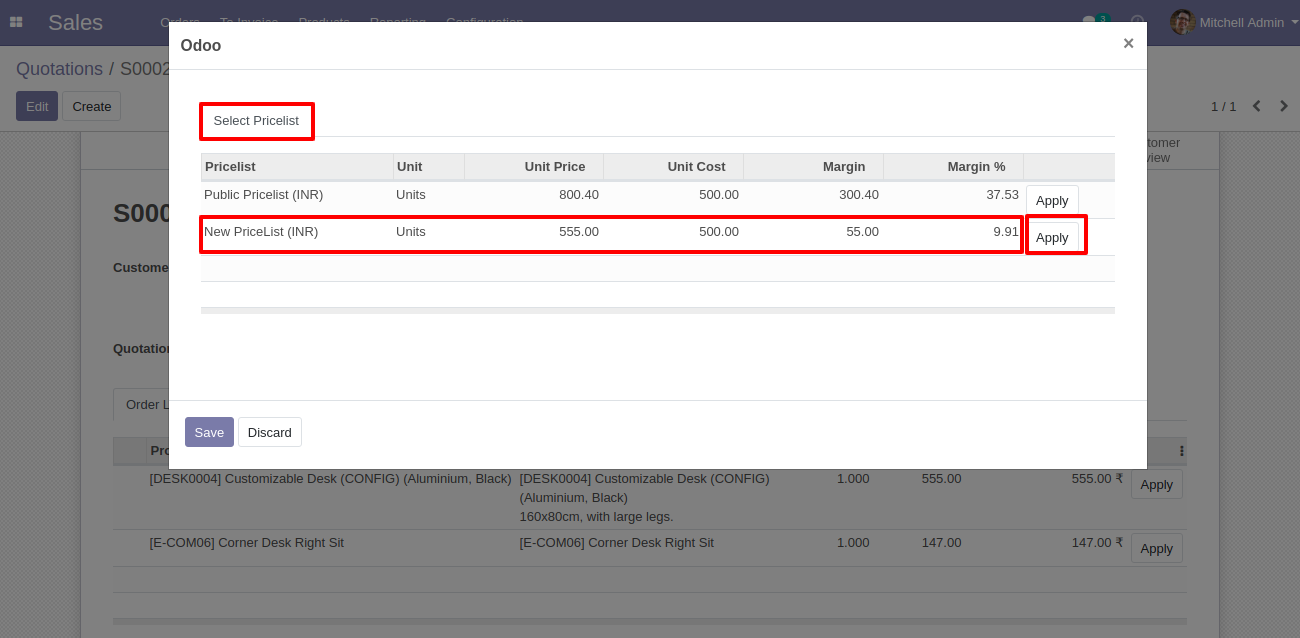Apply button for Customizable Desk order line

pyautogui.click(x=1157, y=485)
